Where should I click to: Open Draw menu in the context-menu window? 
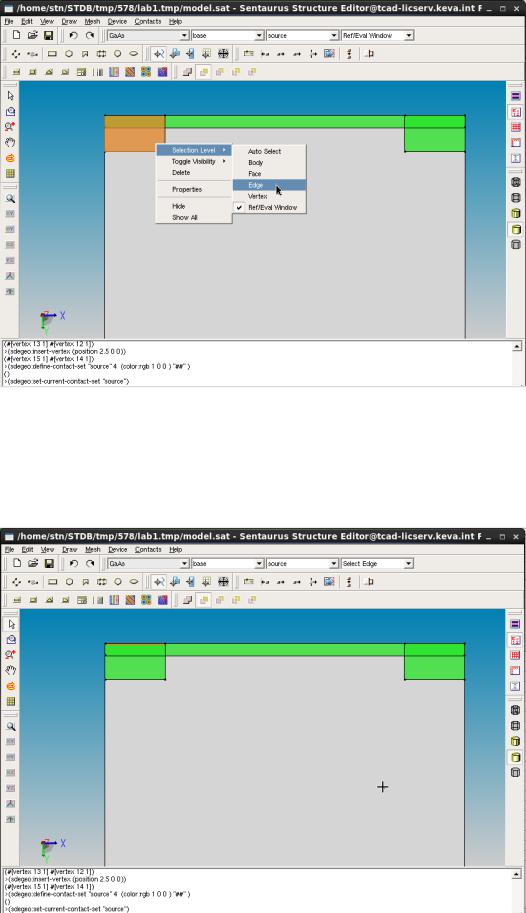69,21
